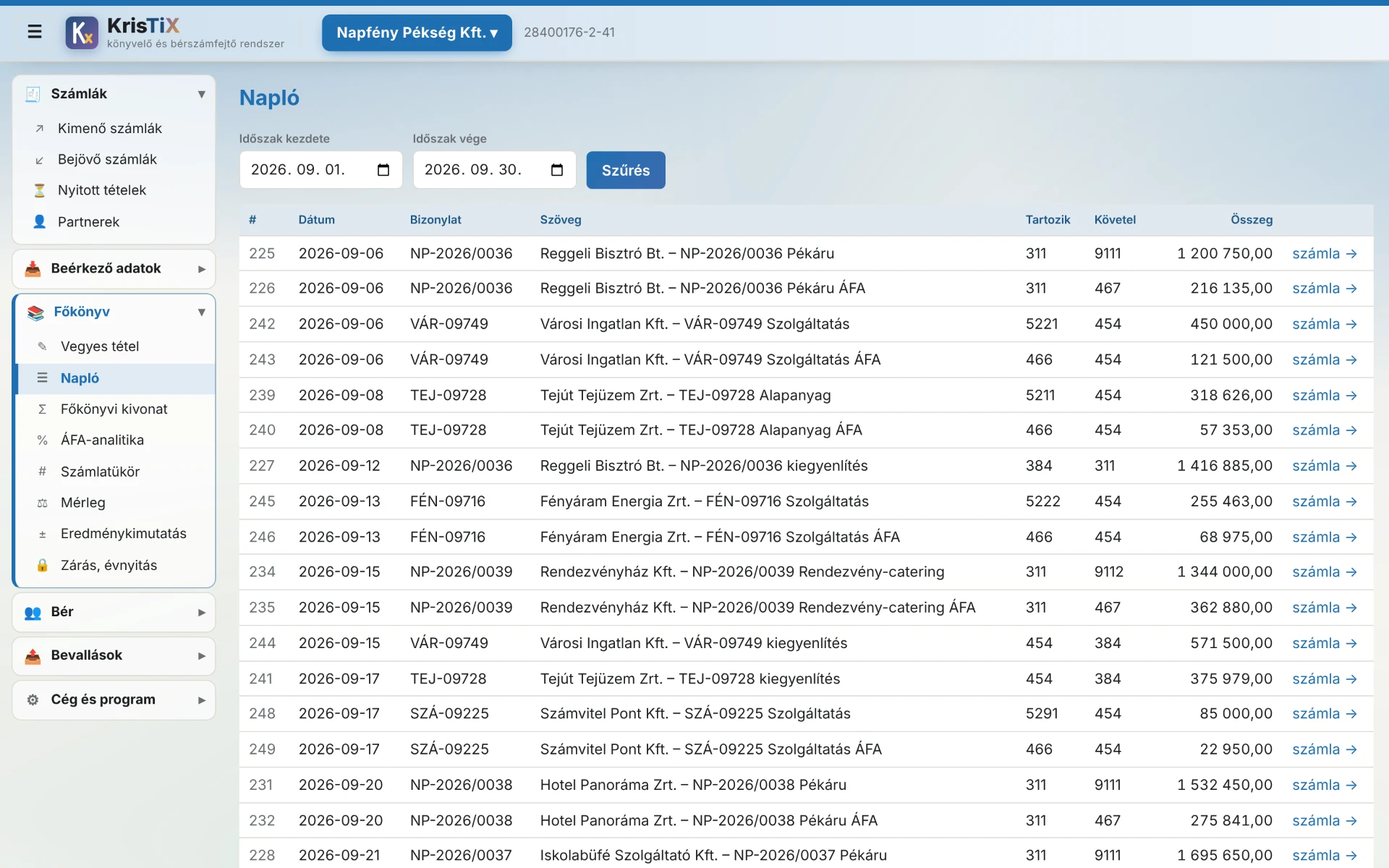This screenshot has width=1389, height=868.
Task: Click the Főkönyvi kivonat sigma icon
Action: coord(43,409)
